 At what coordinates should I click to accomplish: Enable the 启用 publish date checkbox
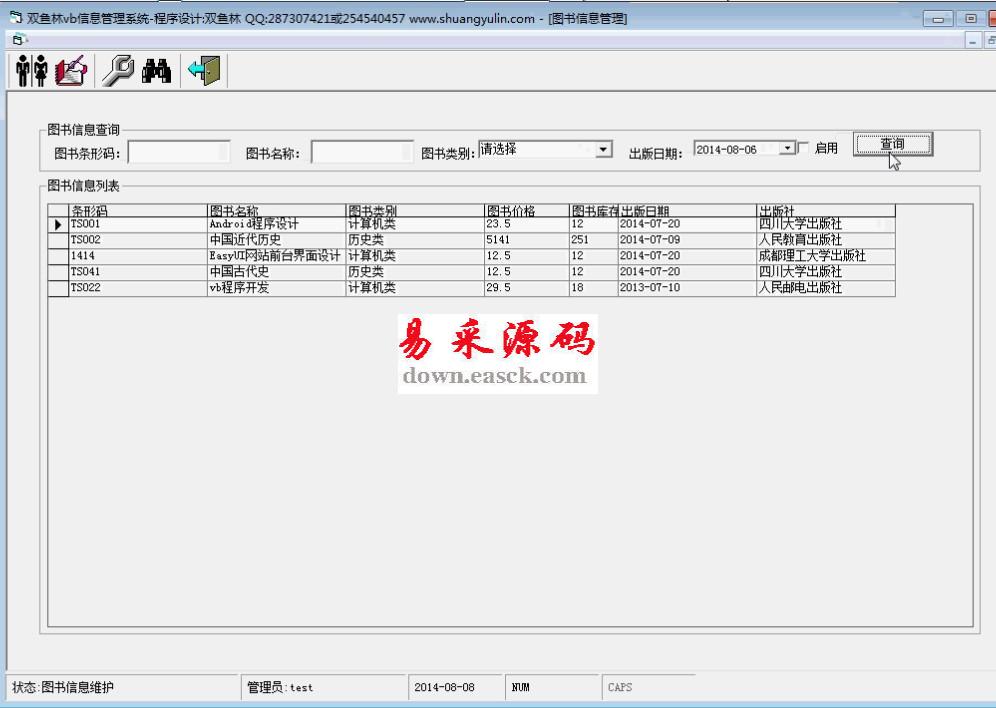pyautogui.click(x=804, y=149)
